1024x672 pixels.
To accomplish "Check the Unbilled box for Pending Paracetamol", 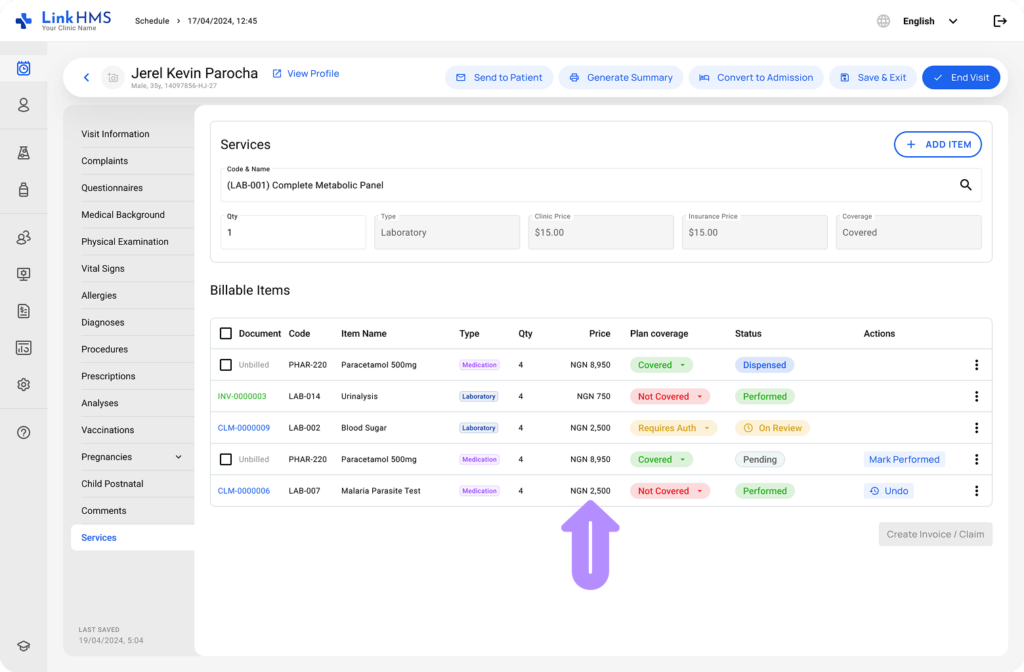I will point(226,459).
